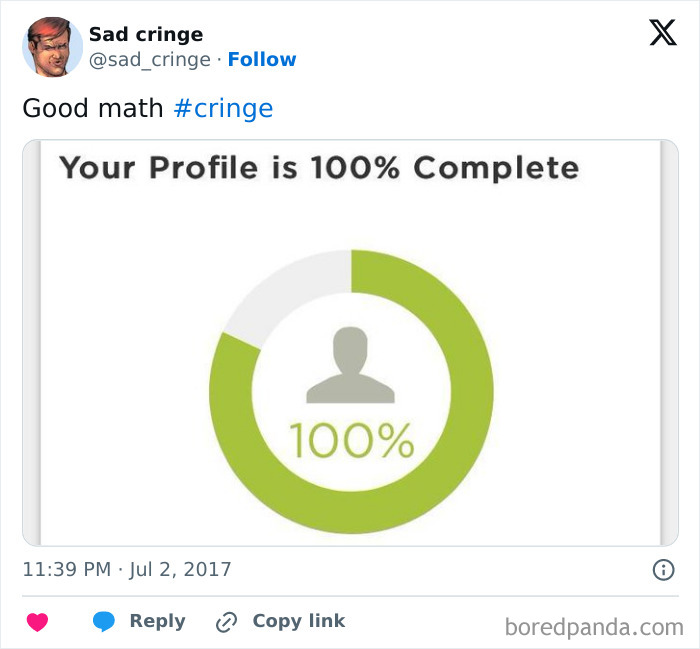The height and width of the screenshot is (649, 700).
Task: Click the green progress ring segment
Action: click(471, 392)
